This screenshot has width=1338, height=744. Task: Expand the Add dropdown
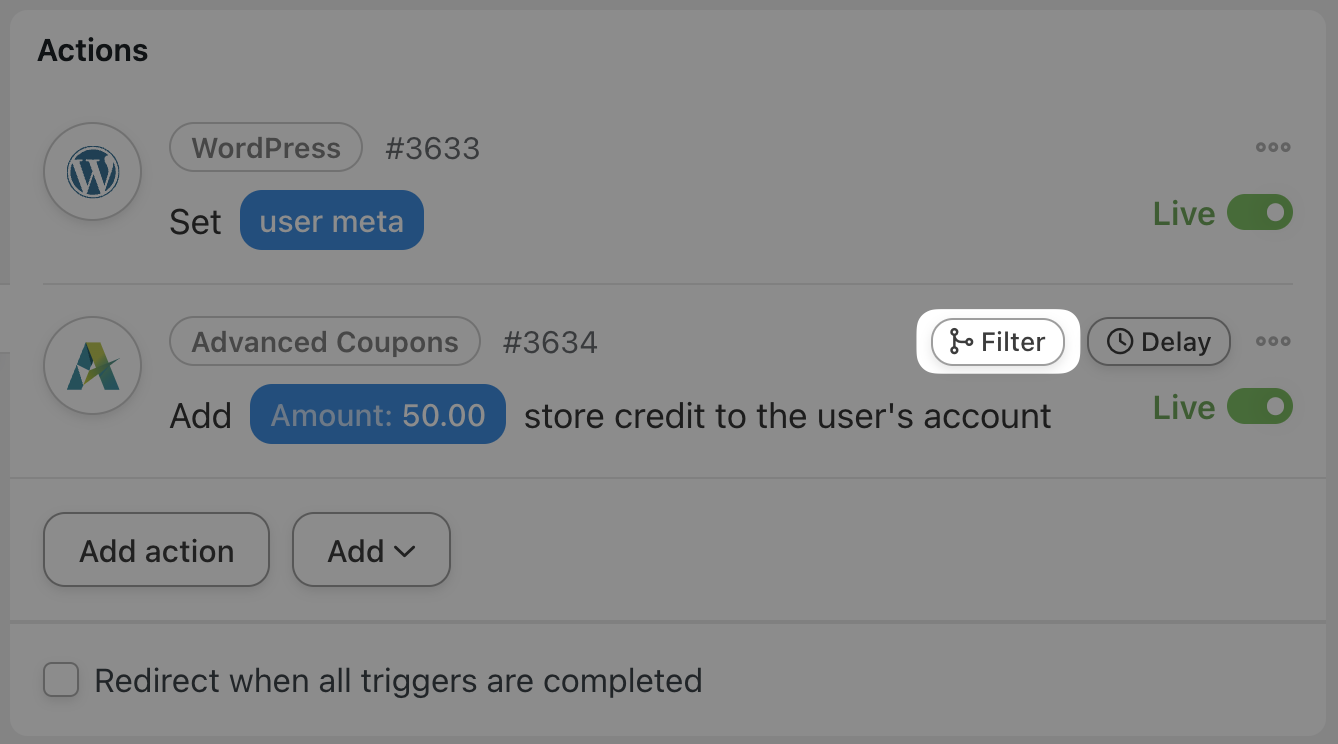[371, 550]
